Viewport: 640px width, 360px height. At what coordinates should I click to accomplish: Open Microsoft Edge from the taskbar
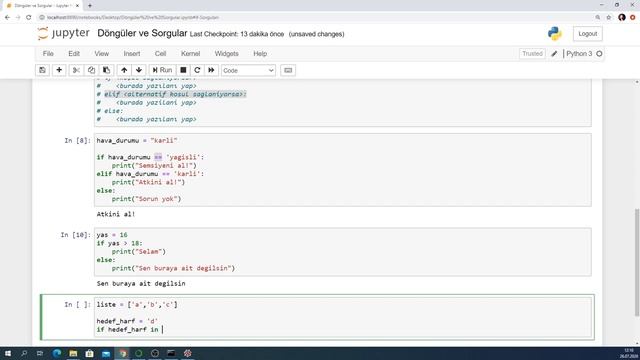click(57, 353)
